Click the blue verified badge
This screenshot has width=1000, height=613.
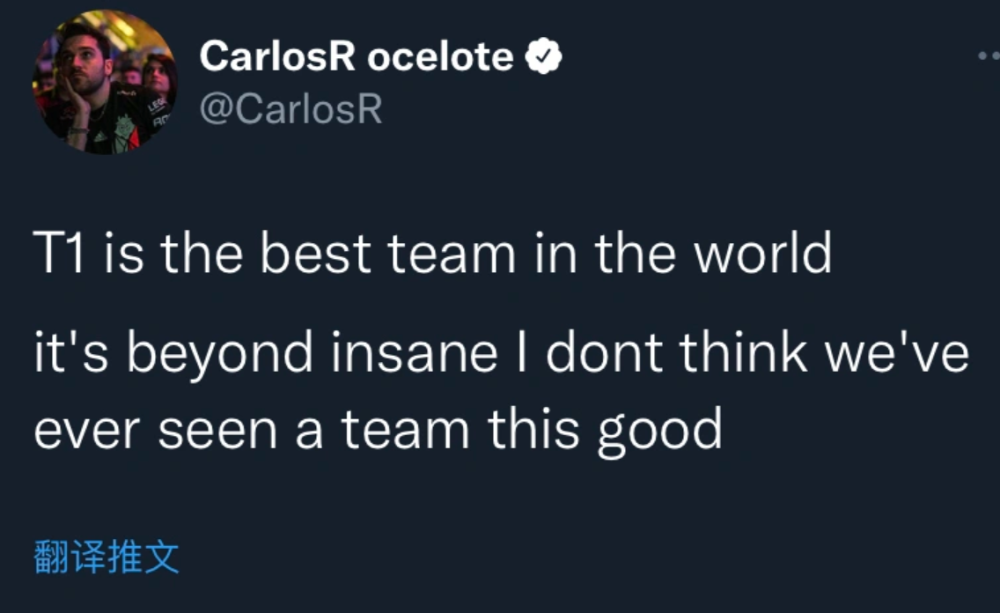click(544, 59)
